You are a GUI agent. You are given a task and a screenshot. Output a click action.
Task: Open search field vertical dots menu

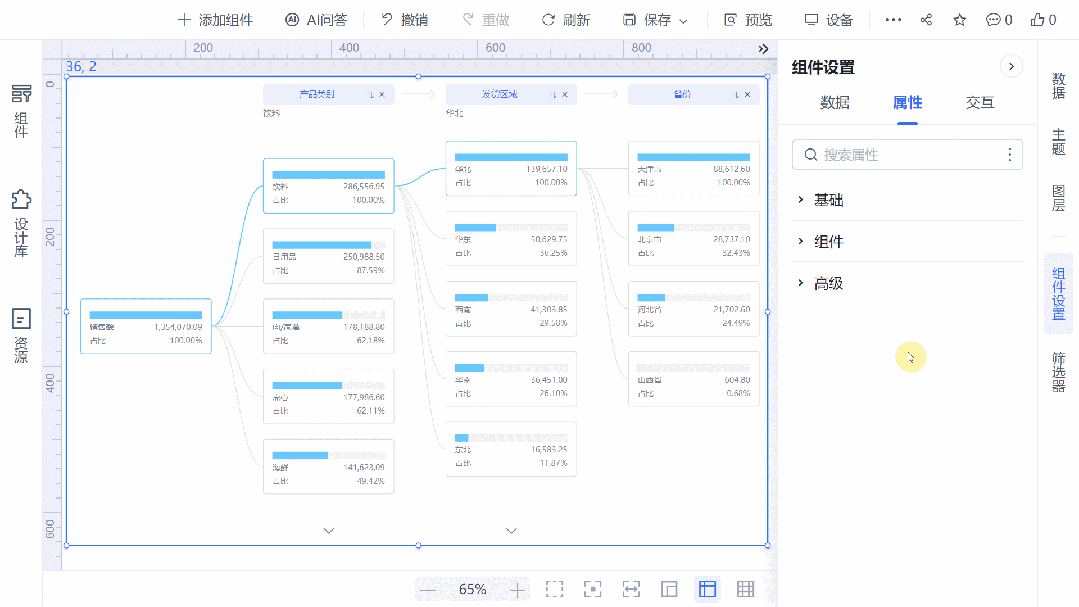(x=1009, y=155)
